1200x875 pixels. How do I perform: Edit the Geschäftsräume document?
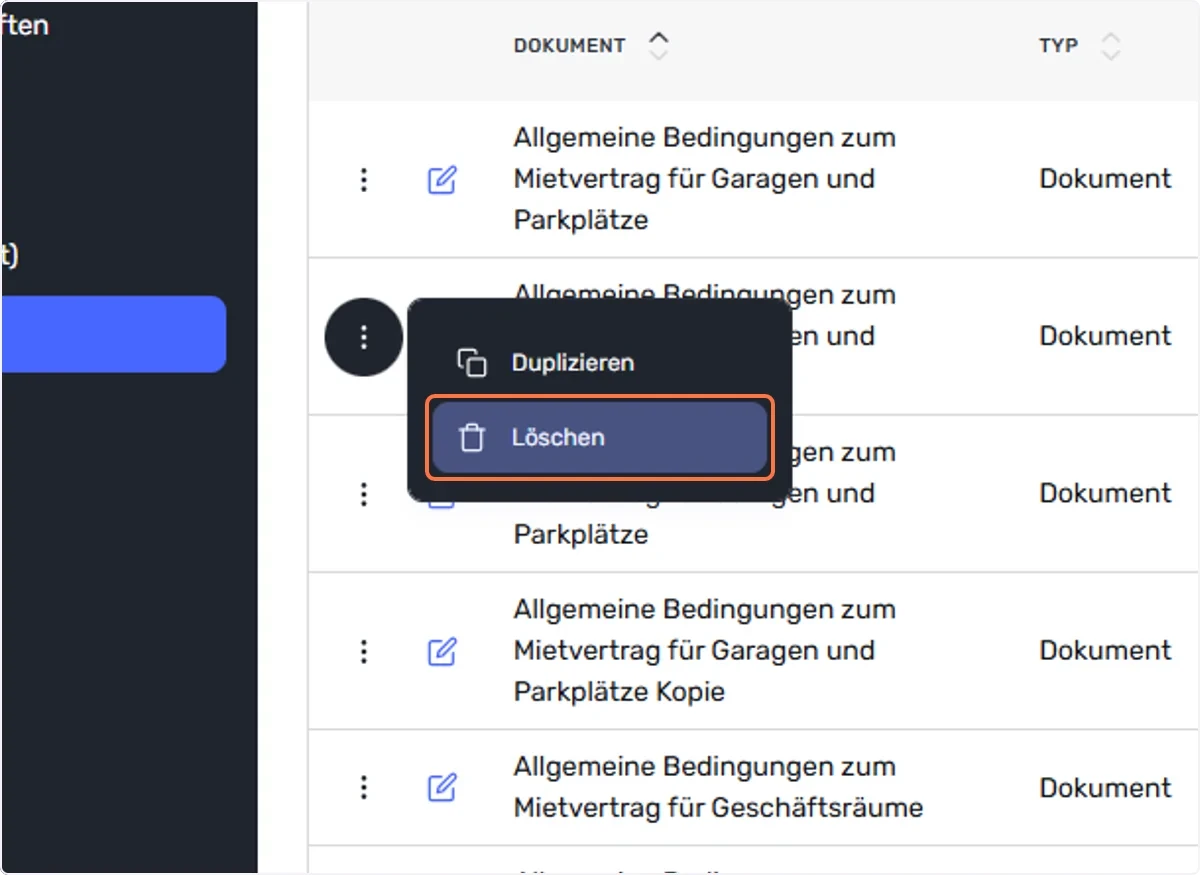point(442,787)
